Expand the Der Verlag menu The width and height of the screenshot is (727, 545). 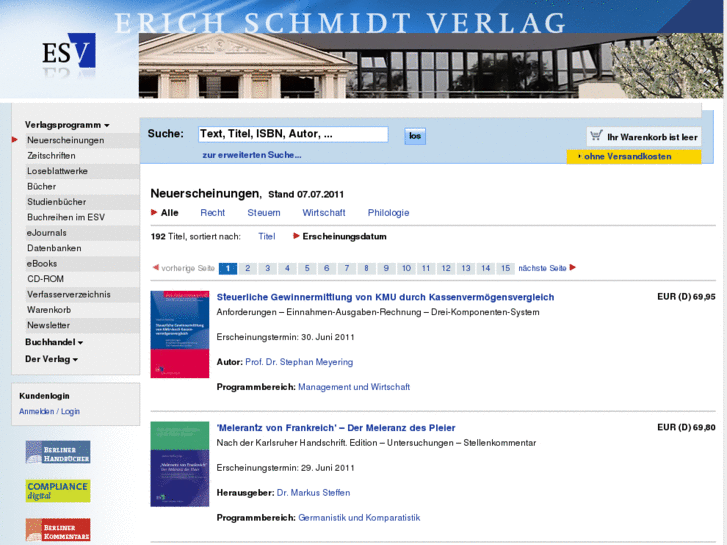click(51, 359)
